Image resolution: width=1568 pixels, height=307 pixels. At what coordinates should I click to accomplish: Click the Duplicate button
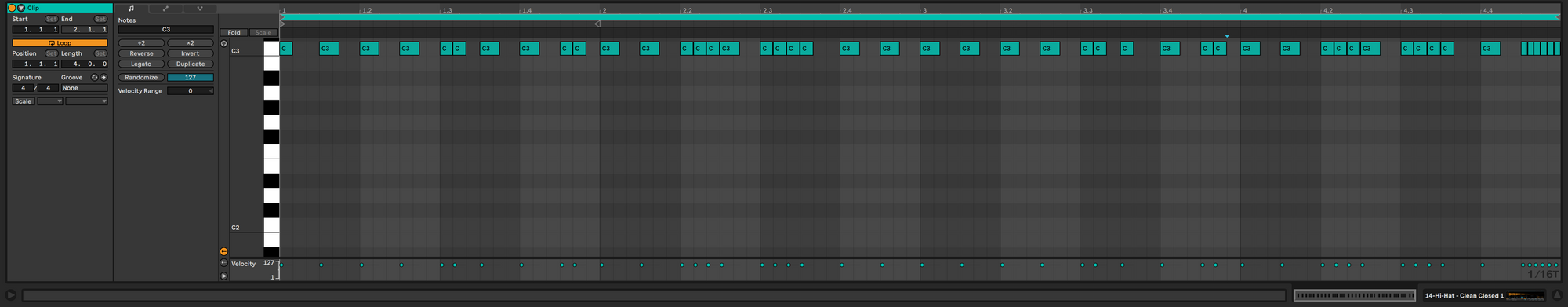[x=190, y=64]
